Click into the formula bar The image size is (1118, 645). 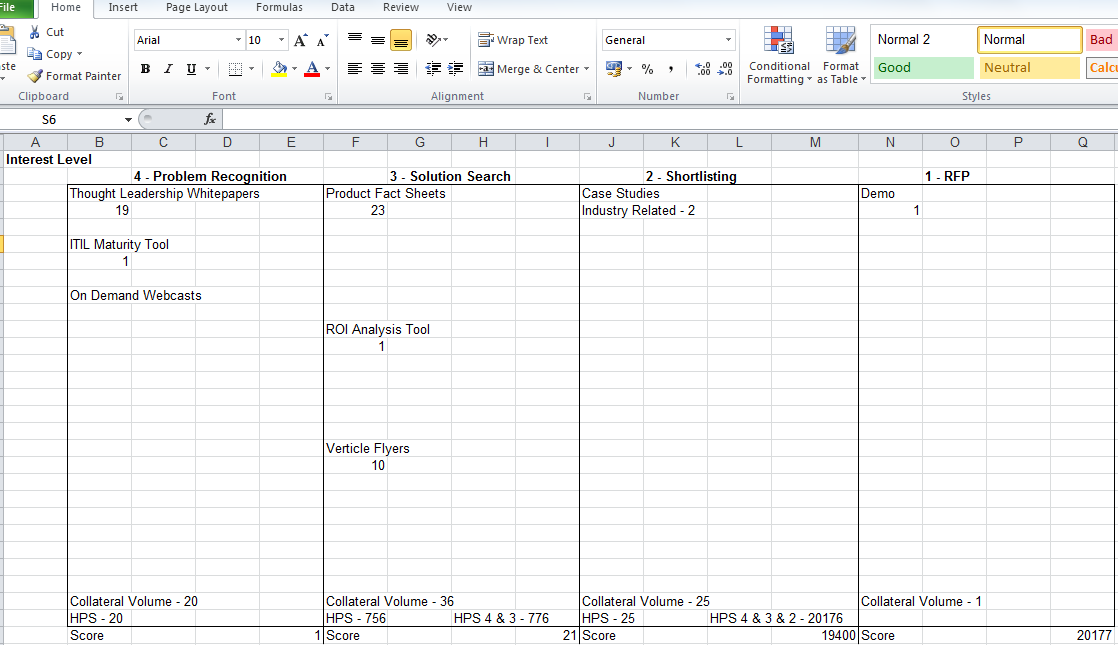point(669,120)
